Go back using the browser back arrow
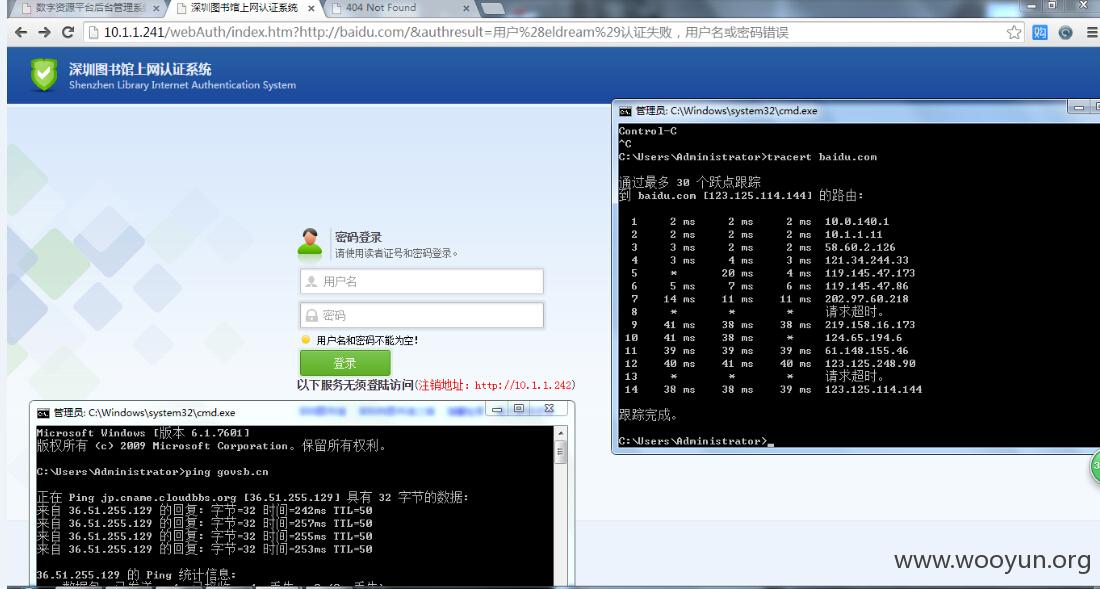Image resolution: width=1100 pixels, height=589 pixels. tap(21, 32)
